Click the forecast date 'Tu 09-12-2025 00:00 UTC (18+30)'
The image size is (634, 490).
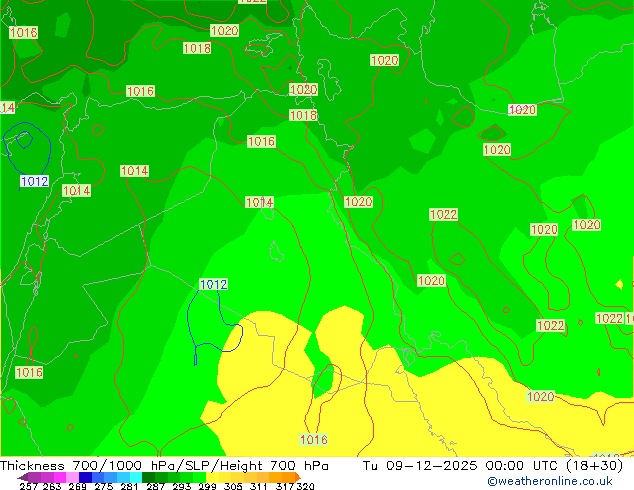coord(492,466)
